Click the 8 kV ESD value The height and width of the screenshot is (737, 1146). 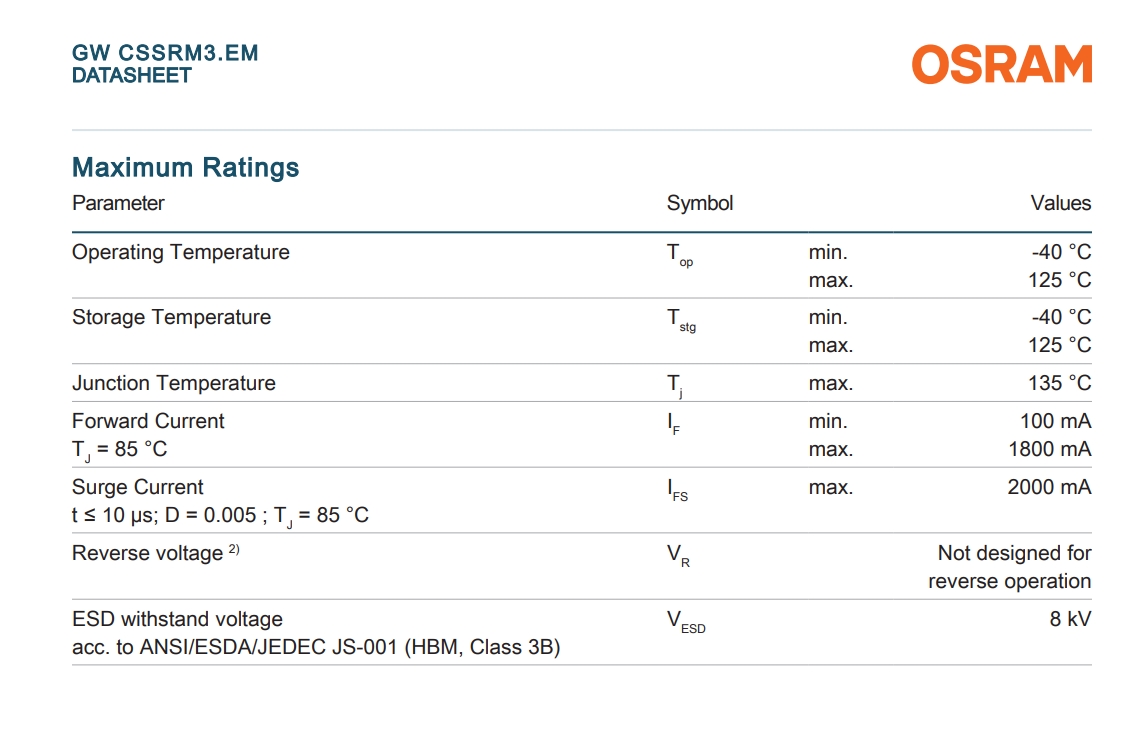pos(1070,619)
